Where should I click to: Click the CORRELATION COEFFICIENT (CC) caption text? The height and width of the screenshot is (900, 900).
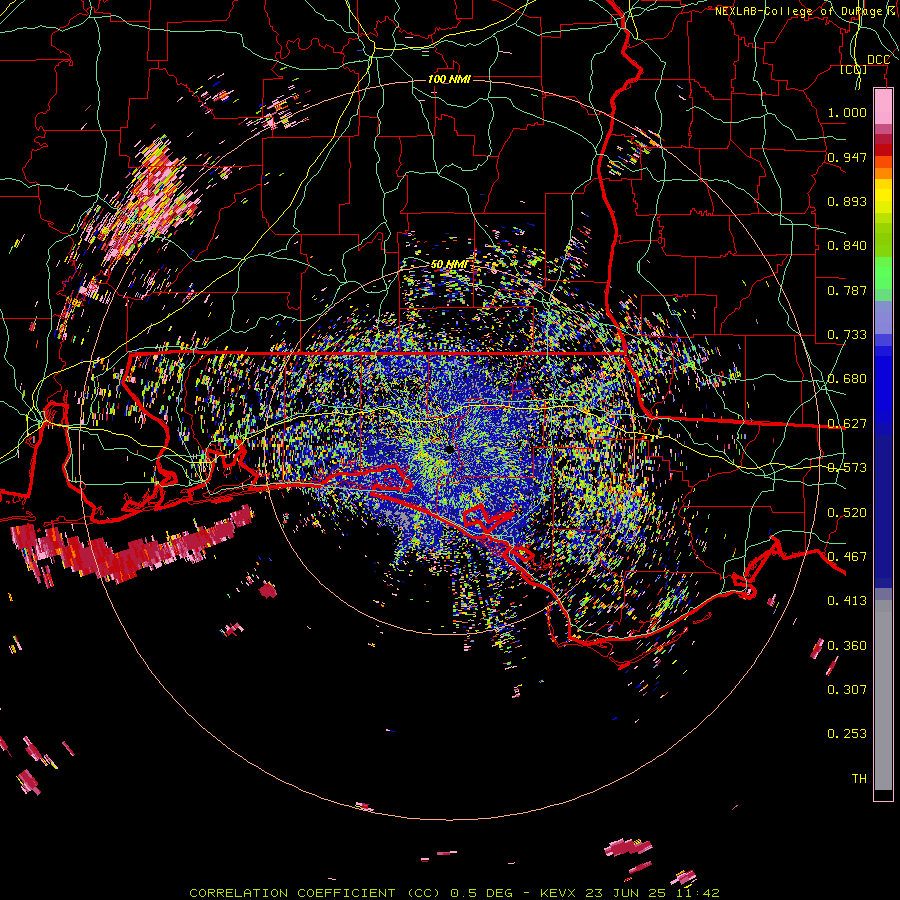(x=315, y=893)
